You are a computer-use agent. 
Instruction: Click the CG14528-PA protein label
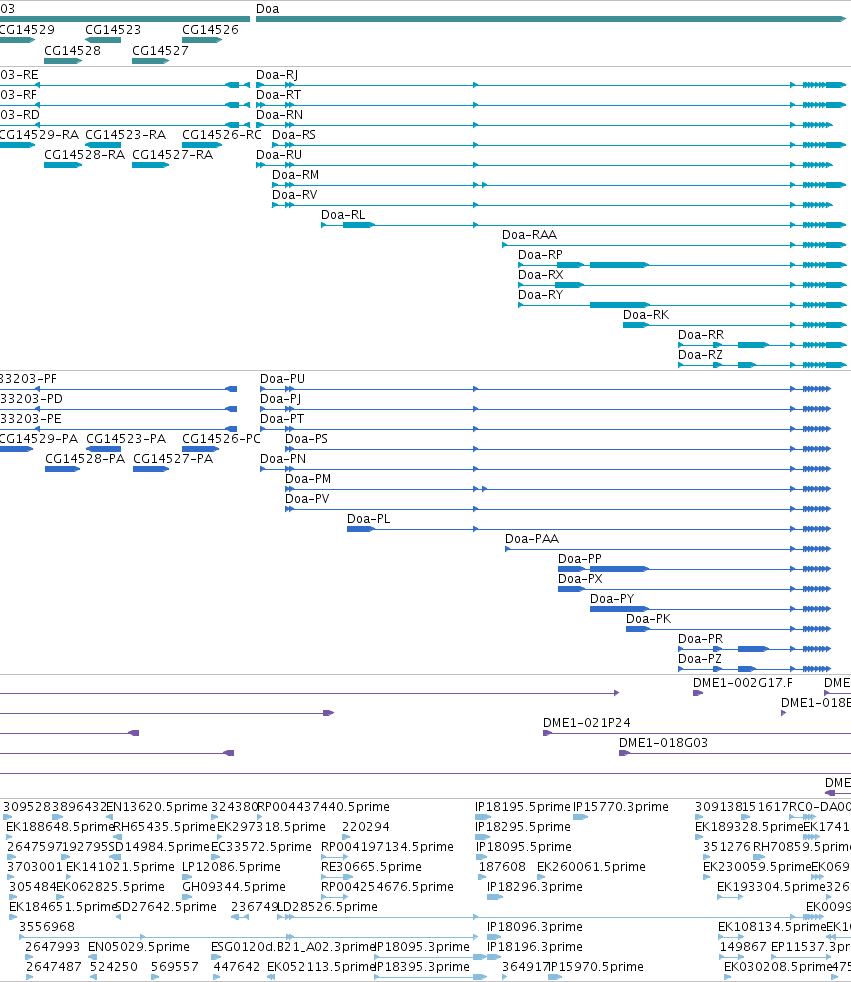tap(85, 460)
